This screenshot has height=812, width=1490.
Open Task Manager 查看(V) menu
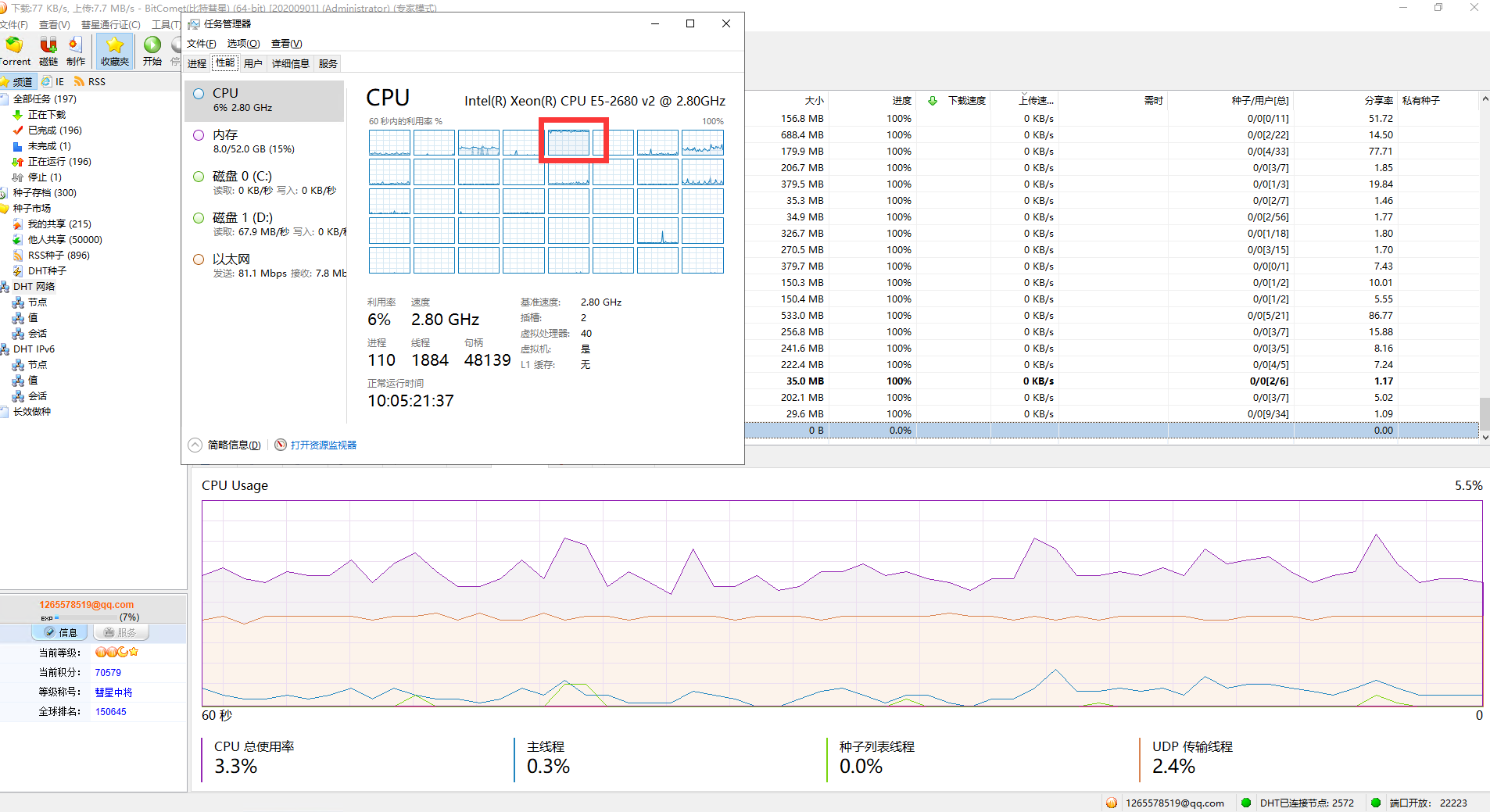286,44
